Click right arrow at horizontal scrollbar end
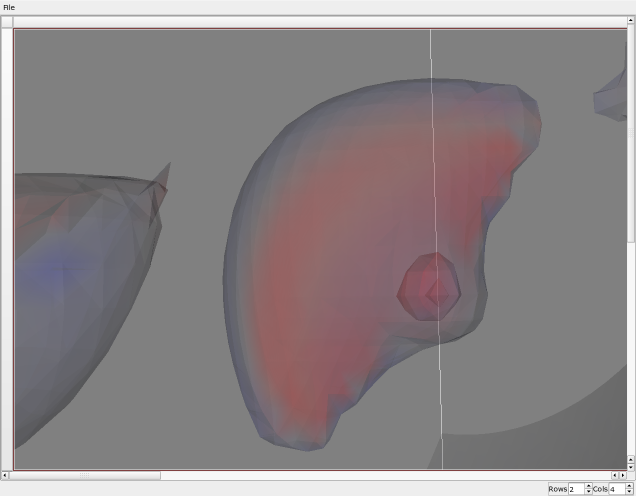This screenshot has height=496, width=636. [x=623, y=475]
